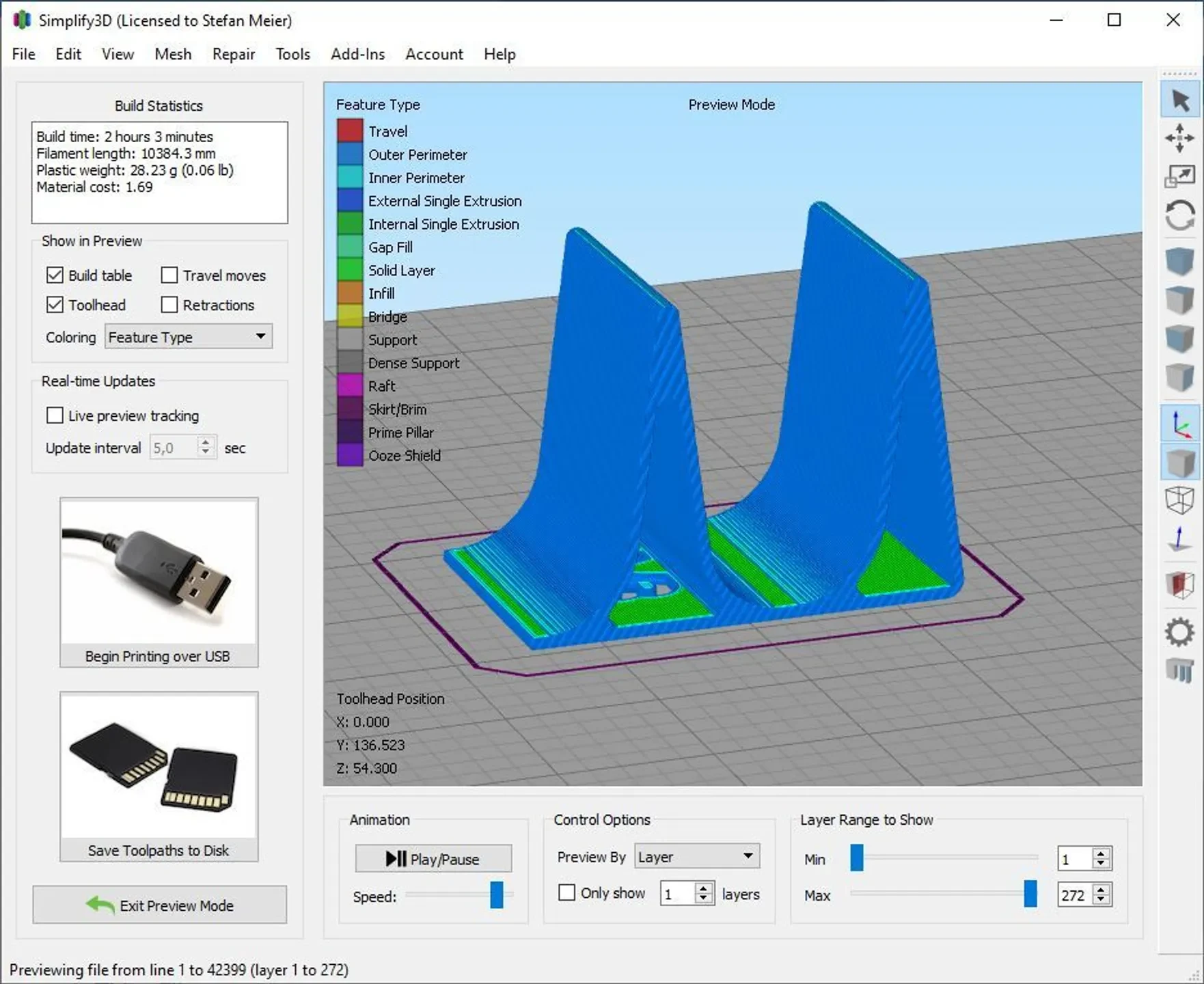1204x984 pixels.
Task: Click Save Toolpaths to Disk label
Action: coord(159,850)
